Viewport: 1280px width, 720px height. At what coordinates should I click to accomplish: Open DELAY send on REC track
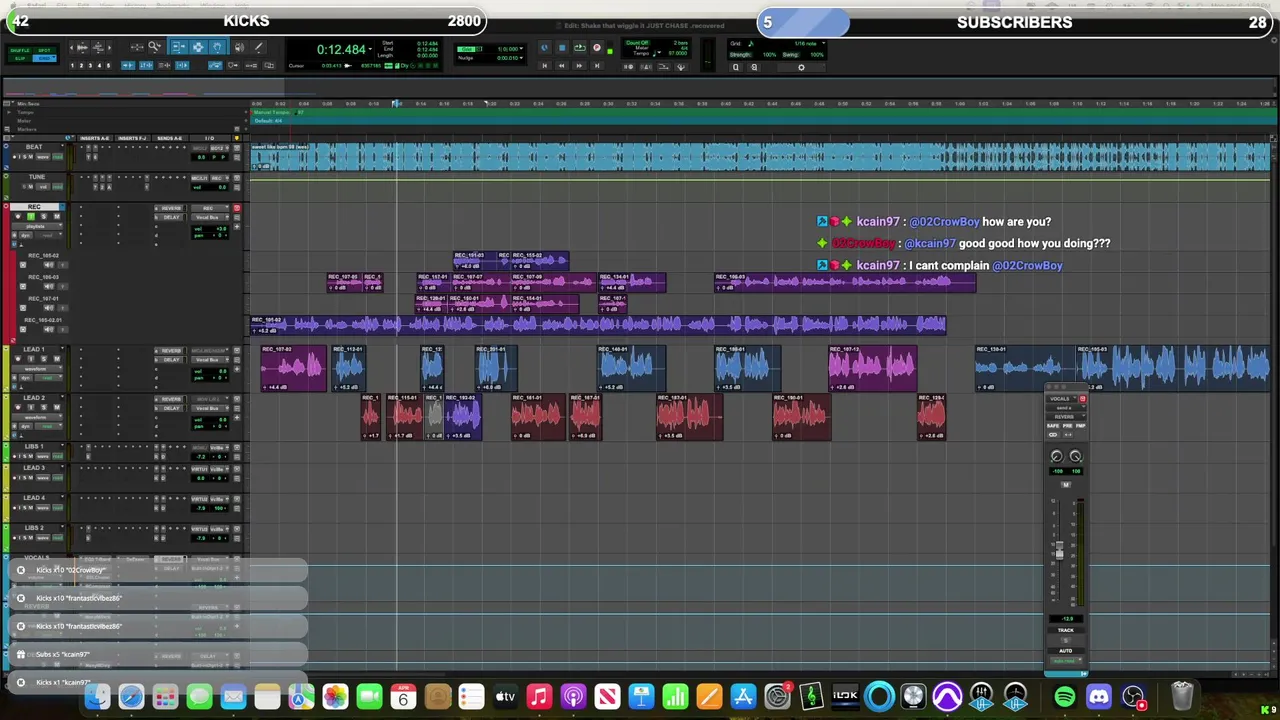click(170, 217)
